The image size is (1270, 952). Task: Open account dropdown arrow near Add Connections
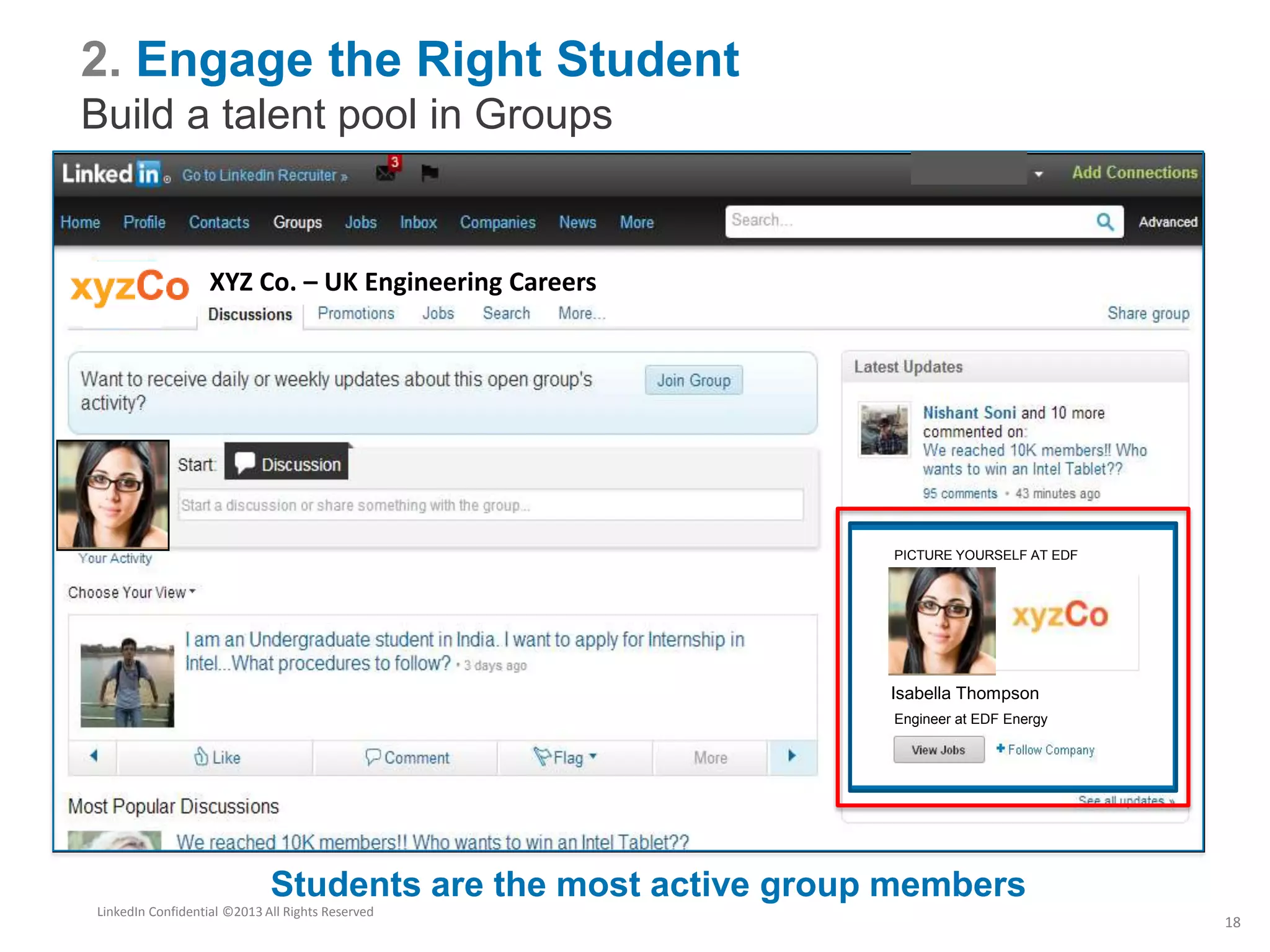[x=1039, y=174]
